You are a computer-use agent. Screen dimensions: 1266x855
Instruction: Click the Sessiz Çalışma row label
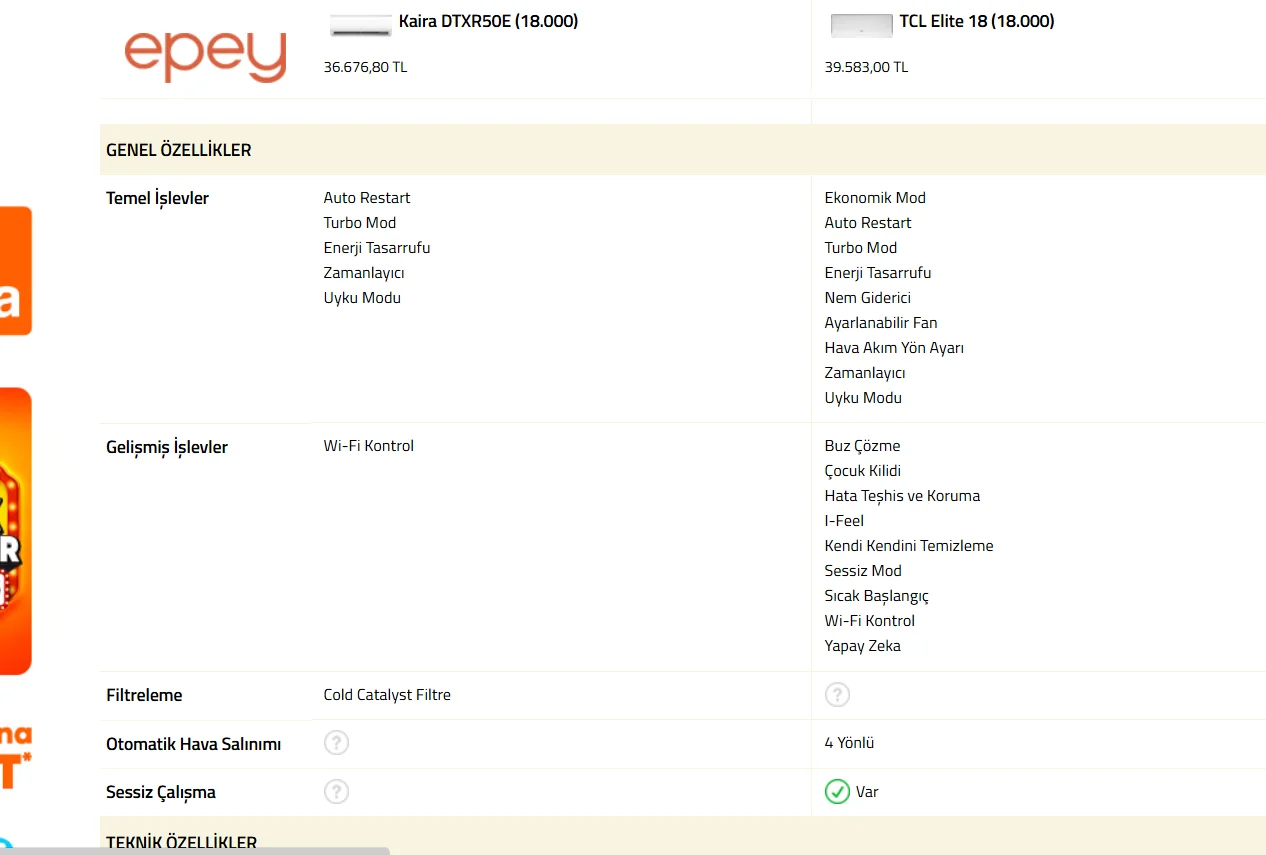tap(161, 792)
